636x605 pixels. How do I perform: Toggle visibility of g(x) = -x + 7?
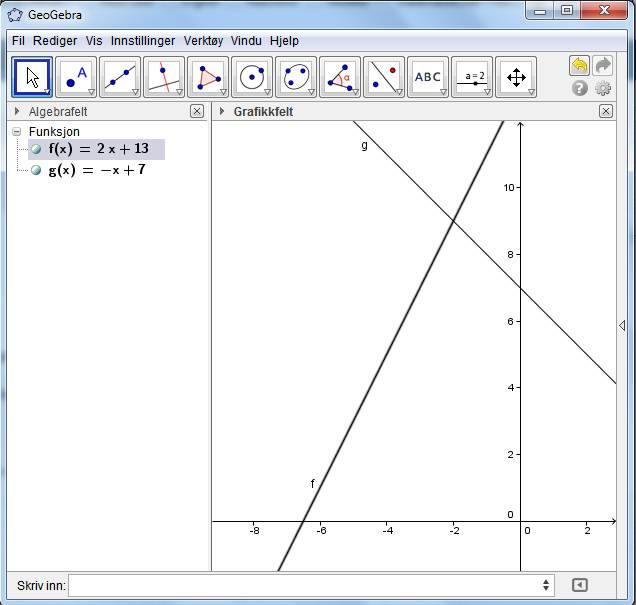[36, 170]
